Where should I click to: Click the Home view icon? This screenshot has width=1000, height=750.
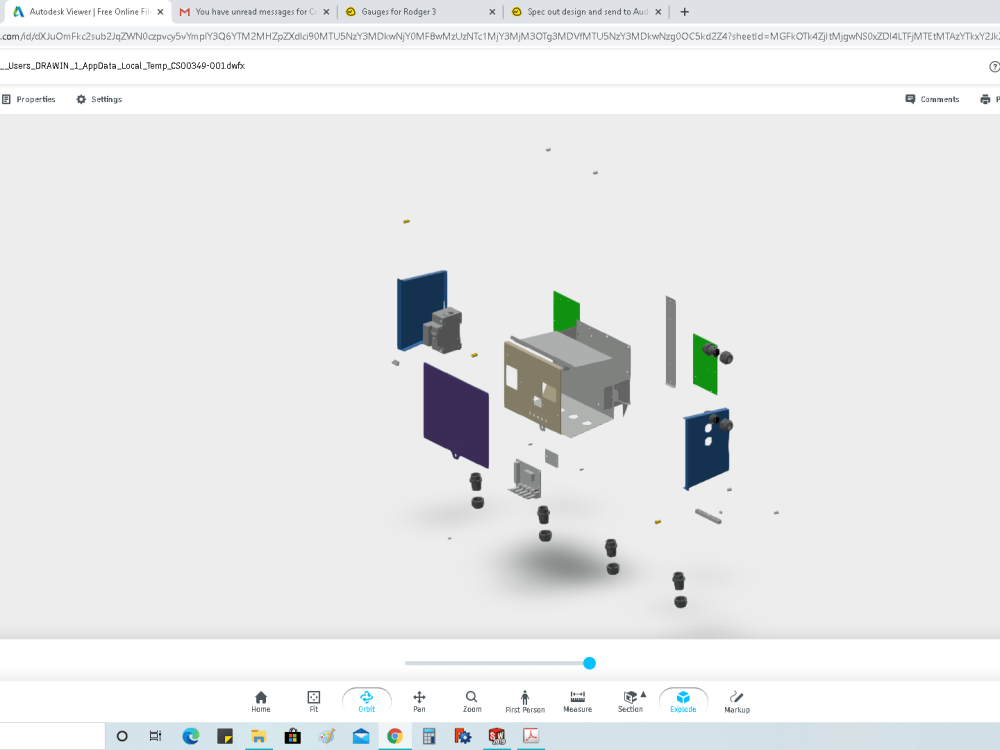click(260, 700)
